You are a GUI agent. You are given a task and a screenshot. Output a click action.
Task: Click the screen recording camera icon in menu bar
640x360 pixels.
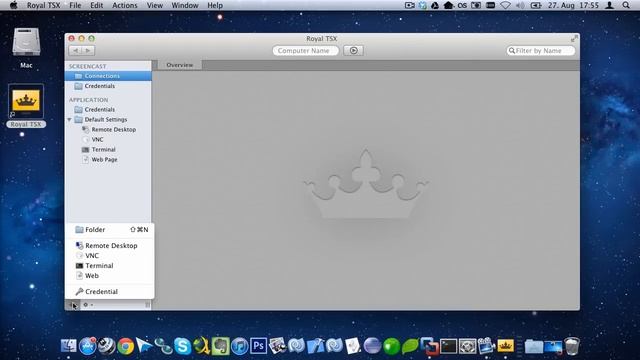[x=409, y=5]
